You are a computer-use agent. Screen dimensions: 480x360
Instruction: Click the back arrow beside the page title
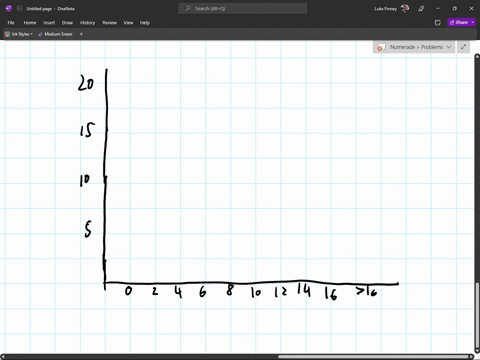click(19, 9)
